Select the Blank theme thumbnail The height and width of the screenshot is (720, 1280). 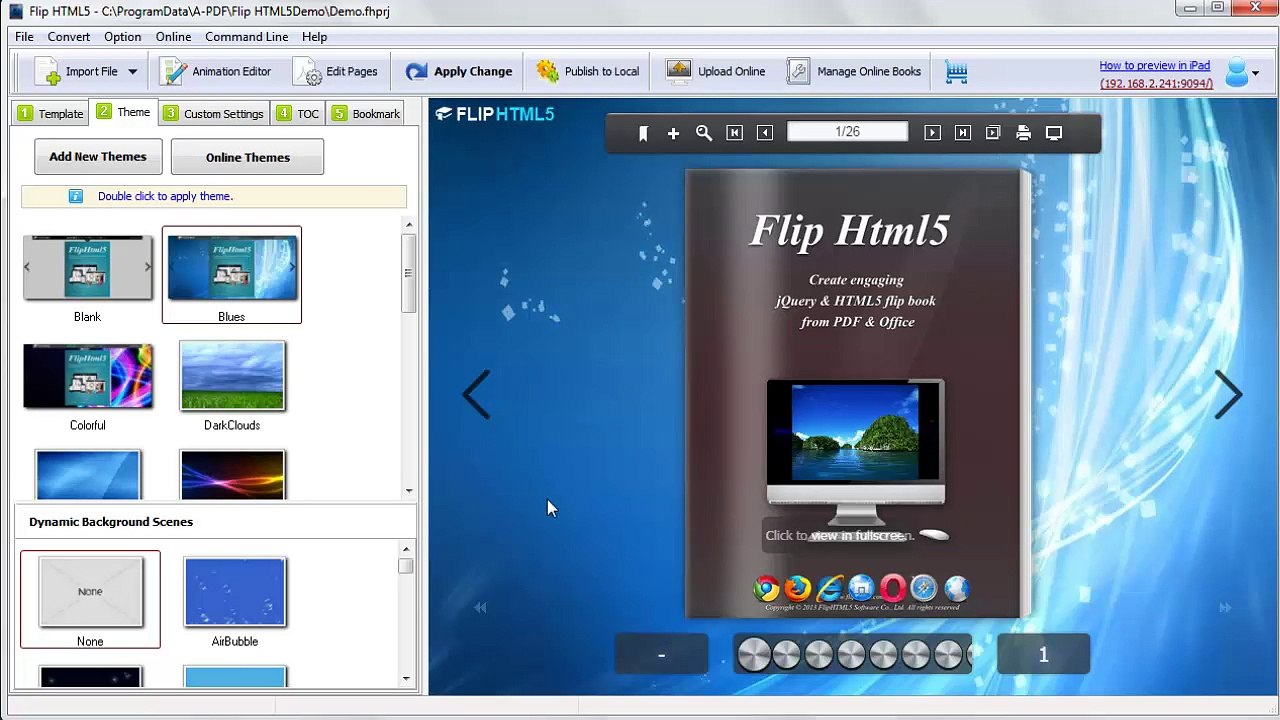pos(88,268)
